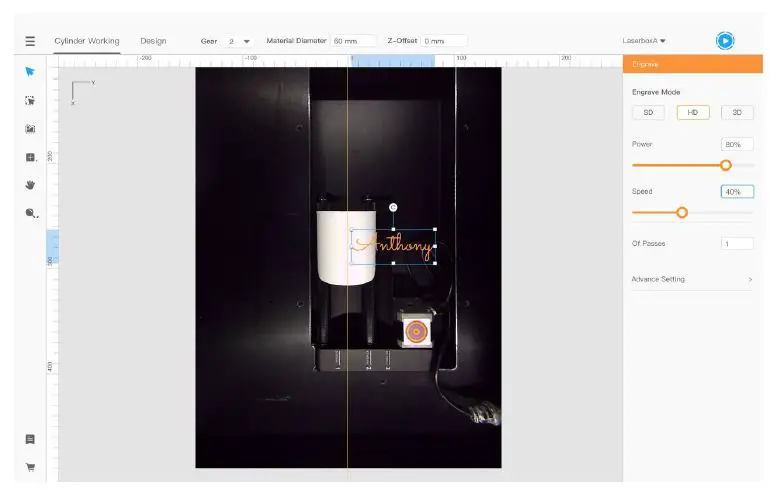
Task: Open the shopping cart icon
Action: coord(30,467)
